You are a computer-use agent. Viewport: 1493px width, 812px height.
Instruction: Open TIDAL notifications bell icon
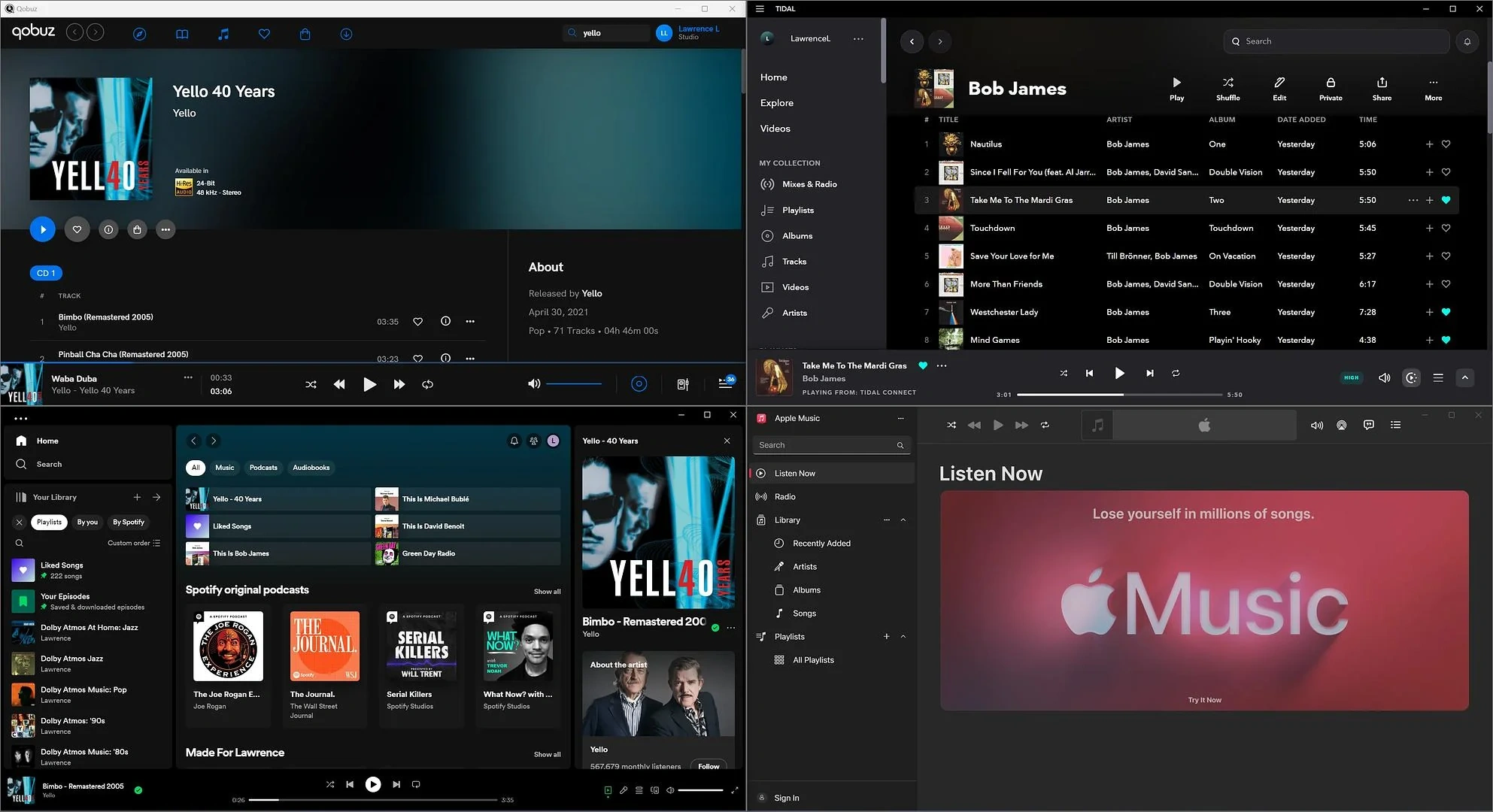click(1467, 42)
